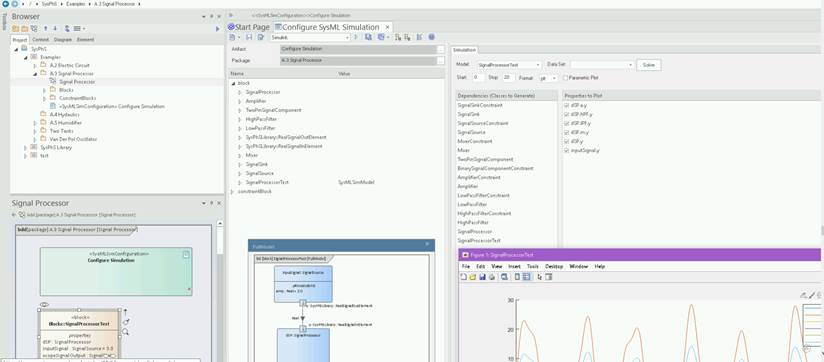Click the up arrow icon in Browser toolbar
Screen dimensions: 824x362
[46, 28]
